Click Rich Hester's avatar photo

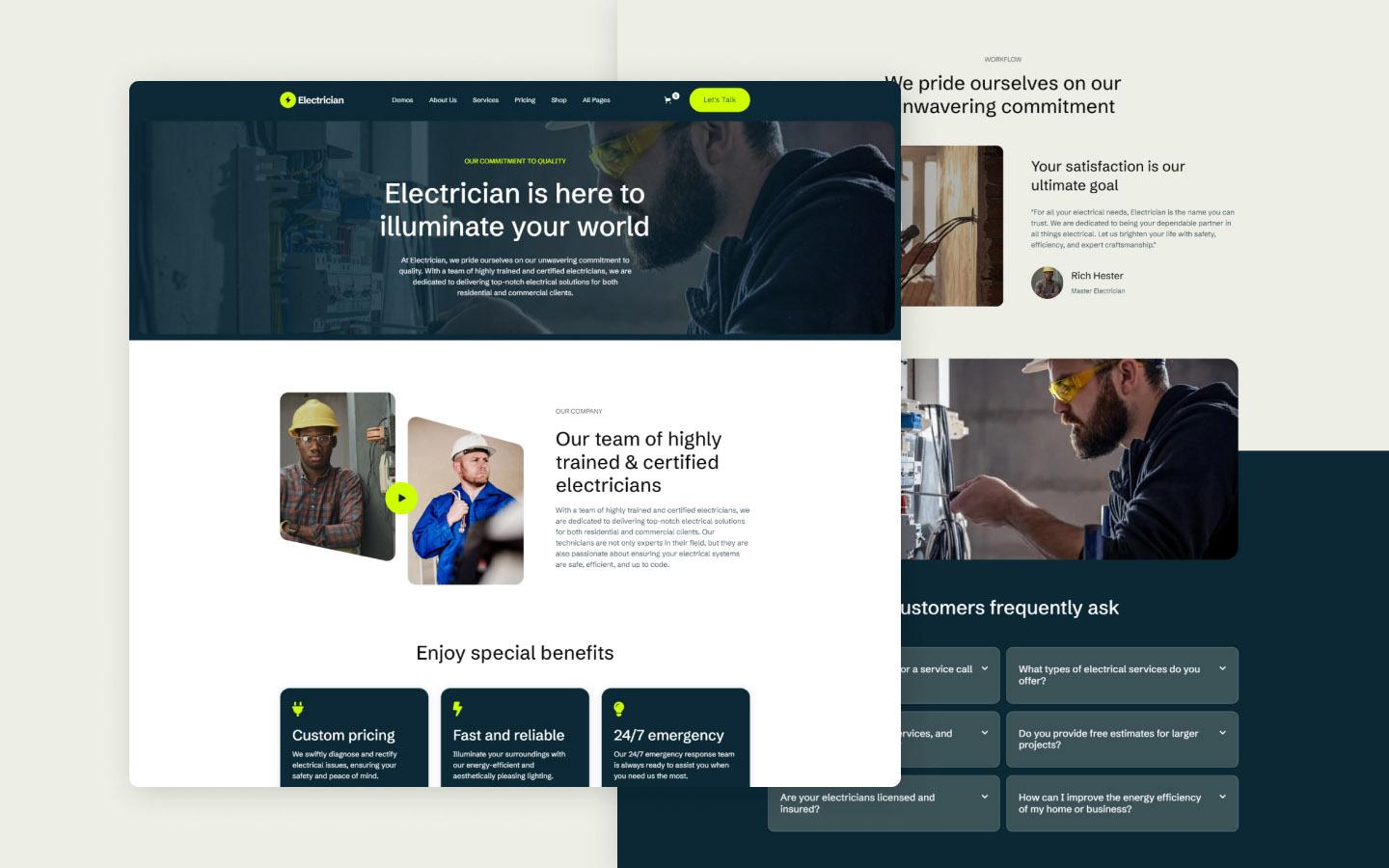point(1047,283)
